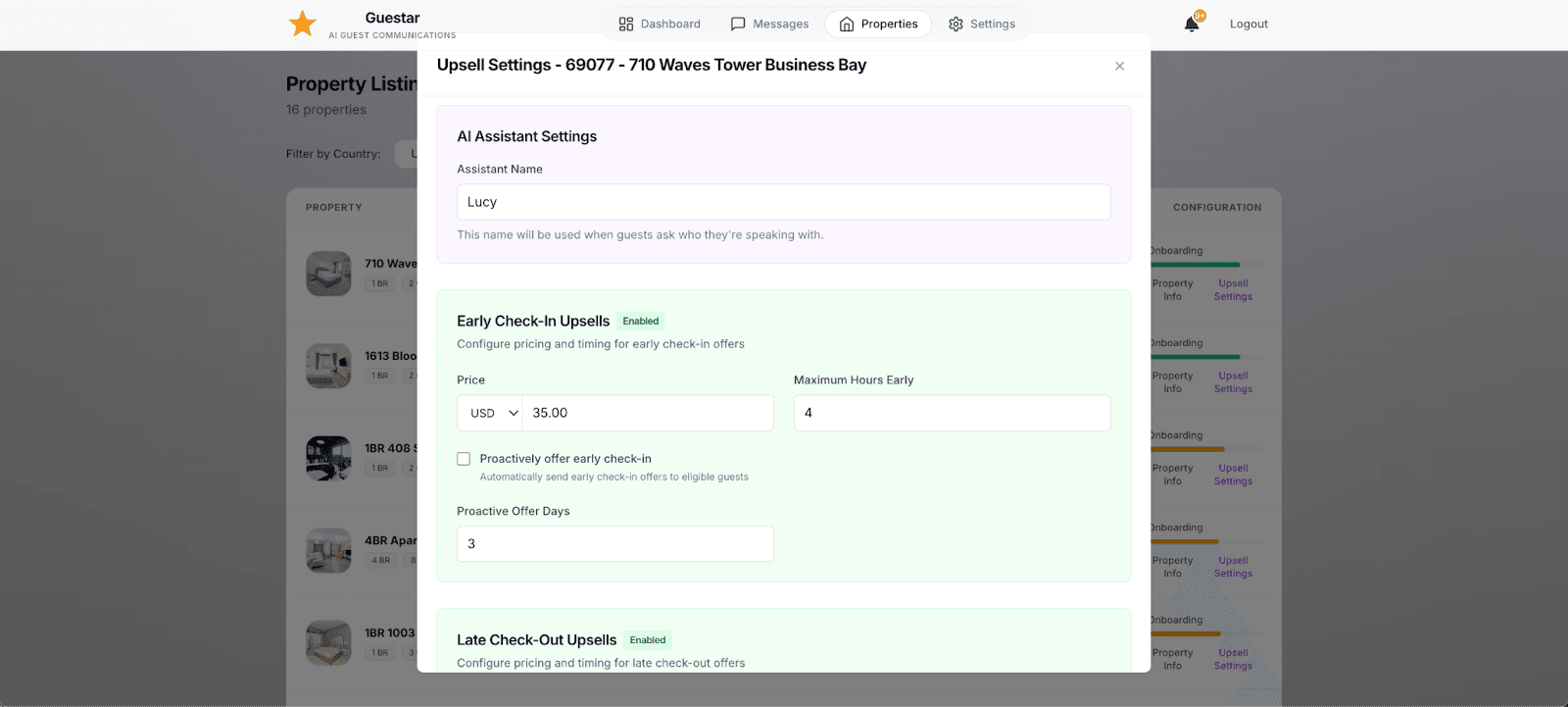The width and height of the screenshot is (1568, 707).
Task: Click the Messages chat bubble icon
Action: pyautogui.click(x=737, y=24)
